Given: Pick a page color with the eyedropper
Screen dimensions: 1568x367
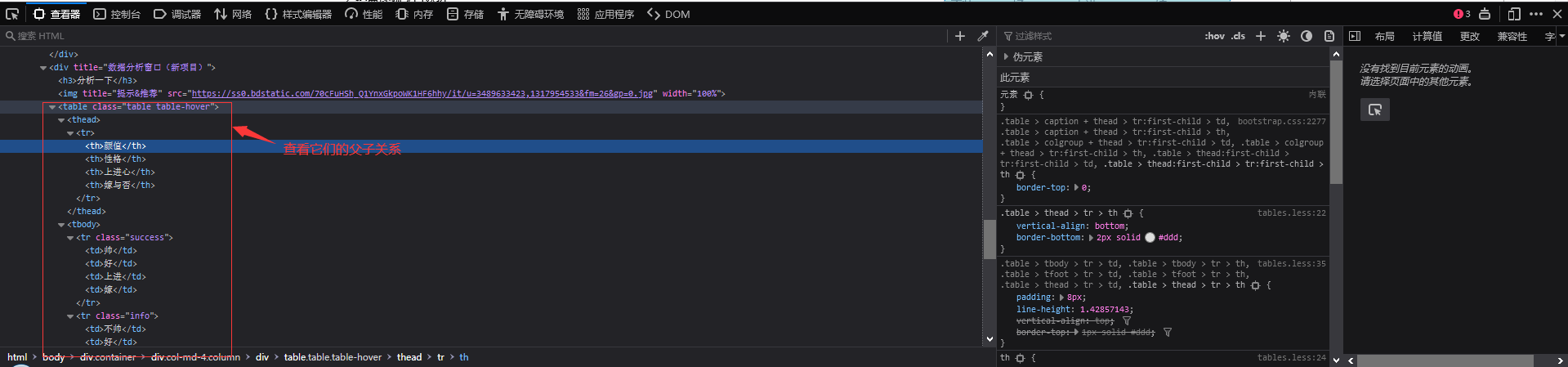Looking at the screenshot, I should (x=983, y=36).
